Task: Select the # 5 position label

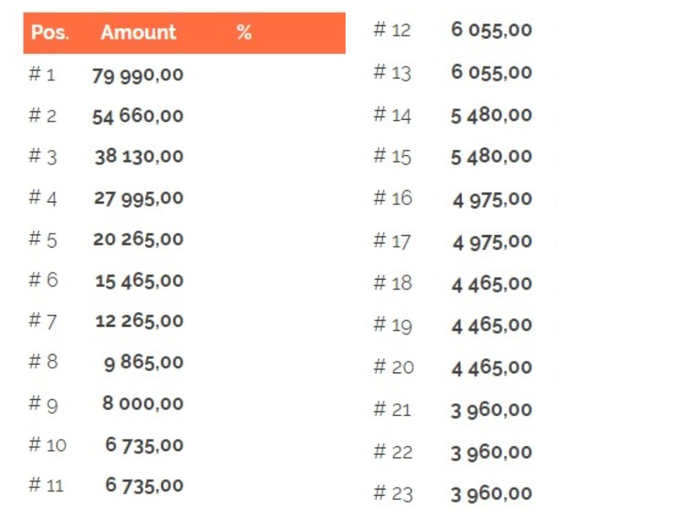Action: (43, 239)
